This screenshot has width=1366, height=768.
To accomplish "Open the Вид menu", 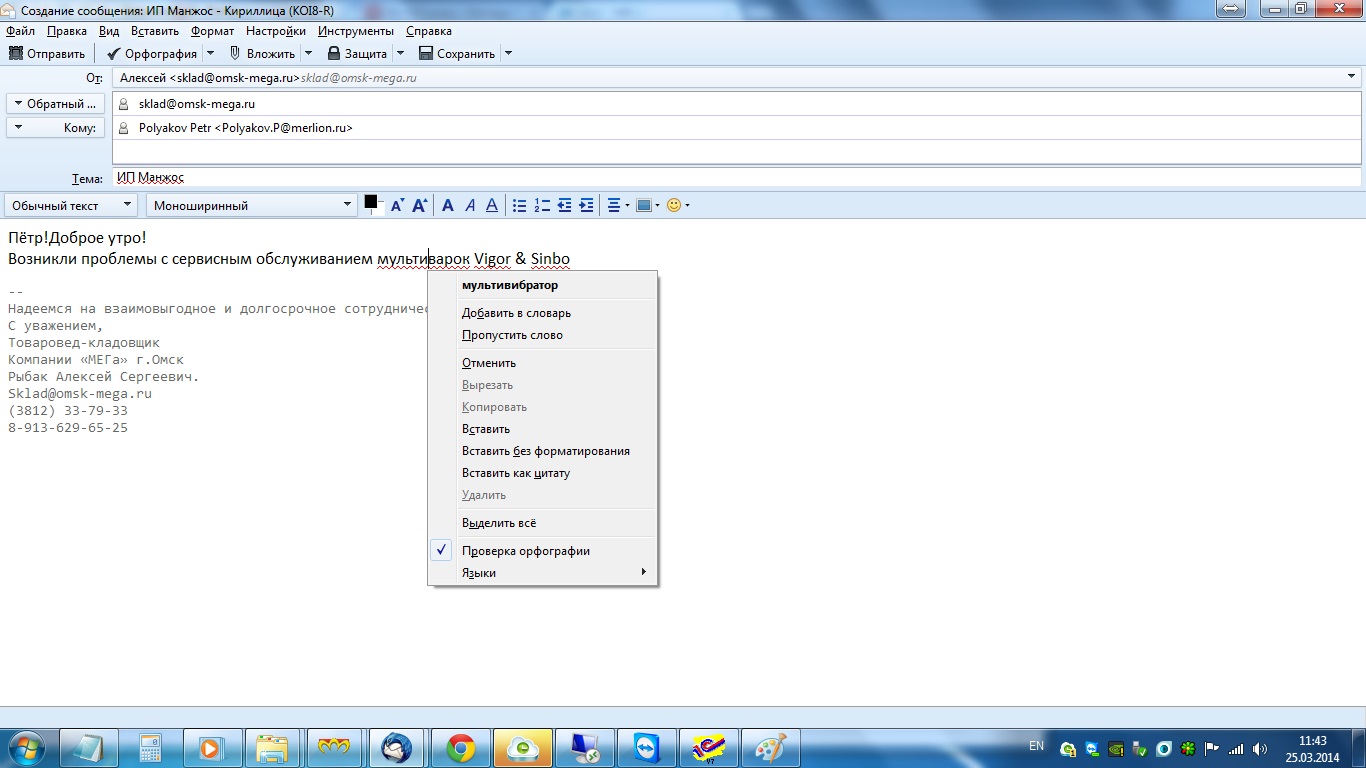I will (109, 31).
